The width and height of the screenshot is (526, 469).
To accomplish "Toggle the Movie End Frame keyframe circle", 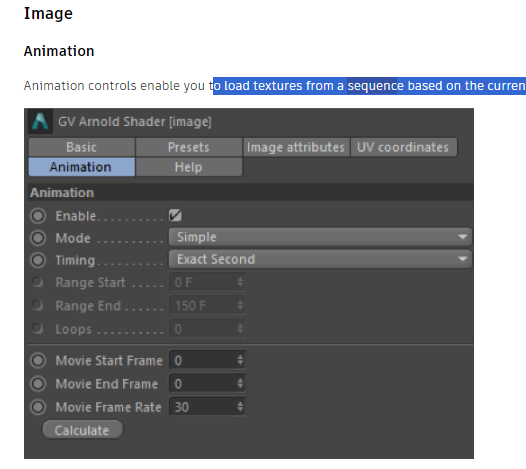I will 38,383.
